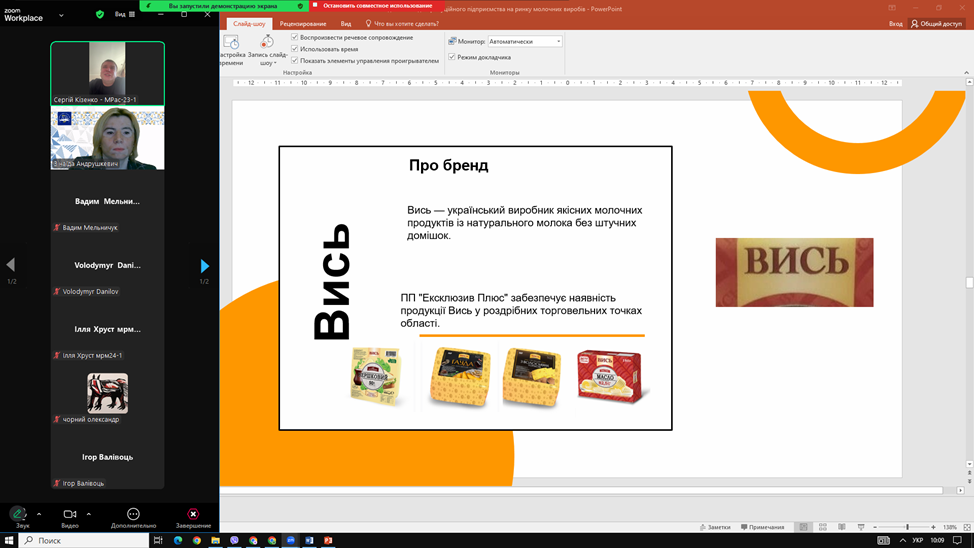Click the ВИСЬ logo image on slide

(794, 272)
